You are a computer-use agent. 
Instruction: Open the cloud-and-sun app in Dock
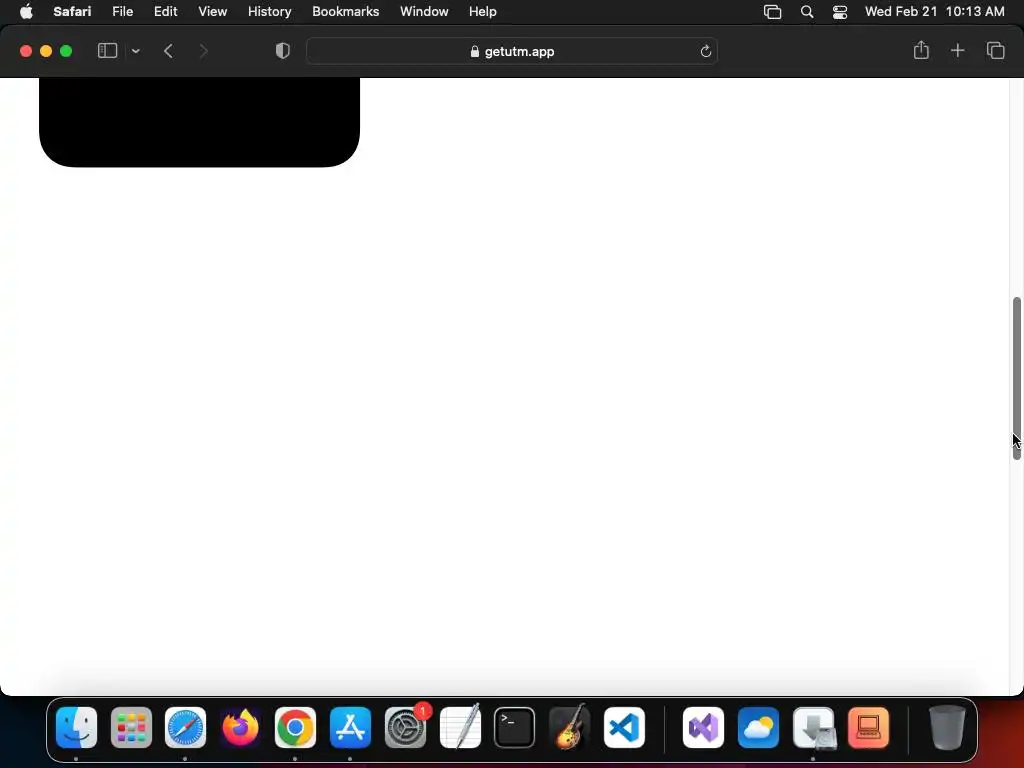tap(758, 727)
